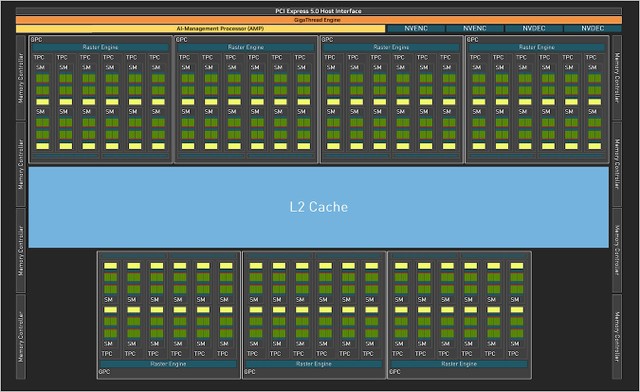Viewport: 640px width, 392px height.
Task: Select the topmost left-side Memory Controller
Action: (x=21, y=78)
